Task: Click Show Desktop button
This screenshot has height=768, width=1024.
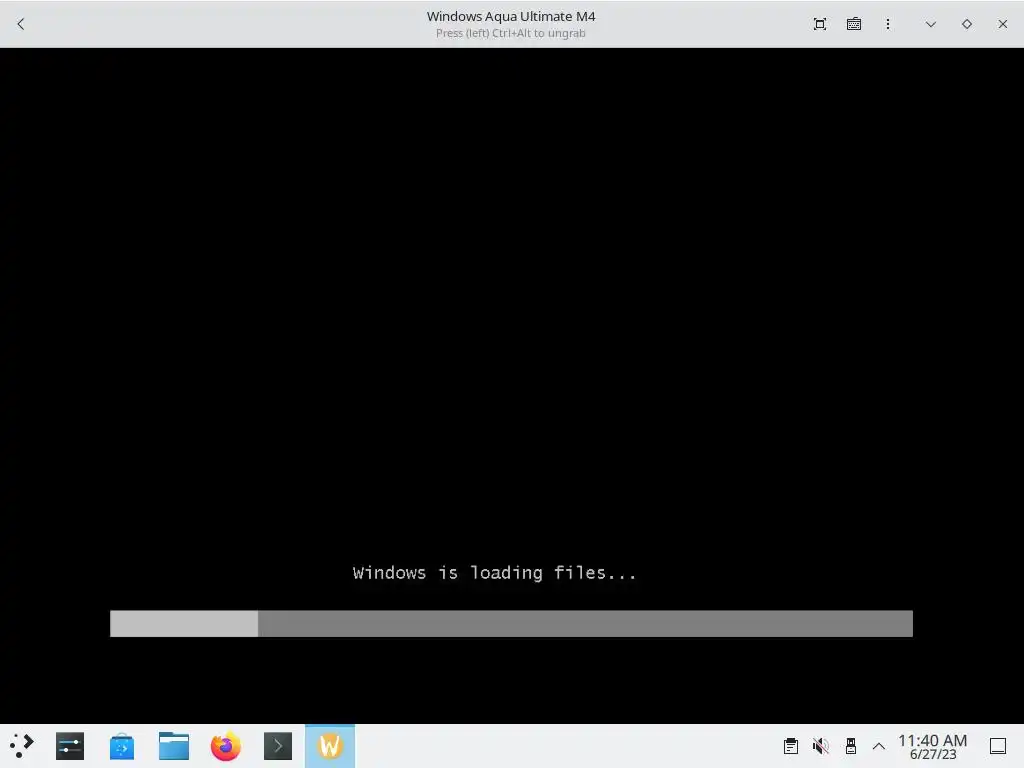Action: point(998,746)
